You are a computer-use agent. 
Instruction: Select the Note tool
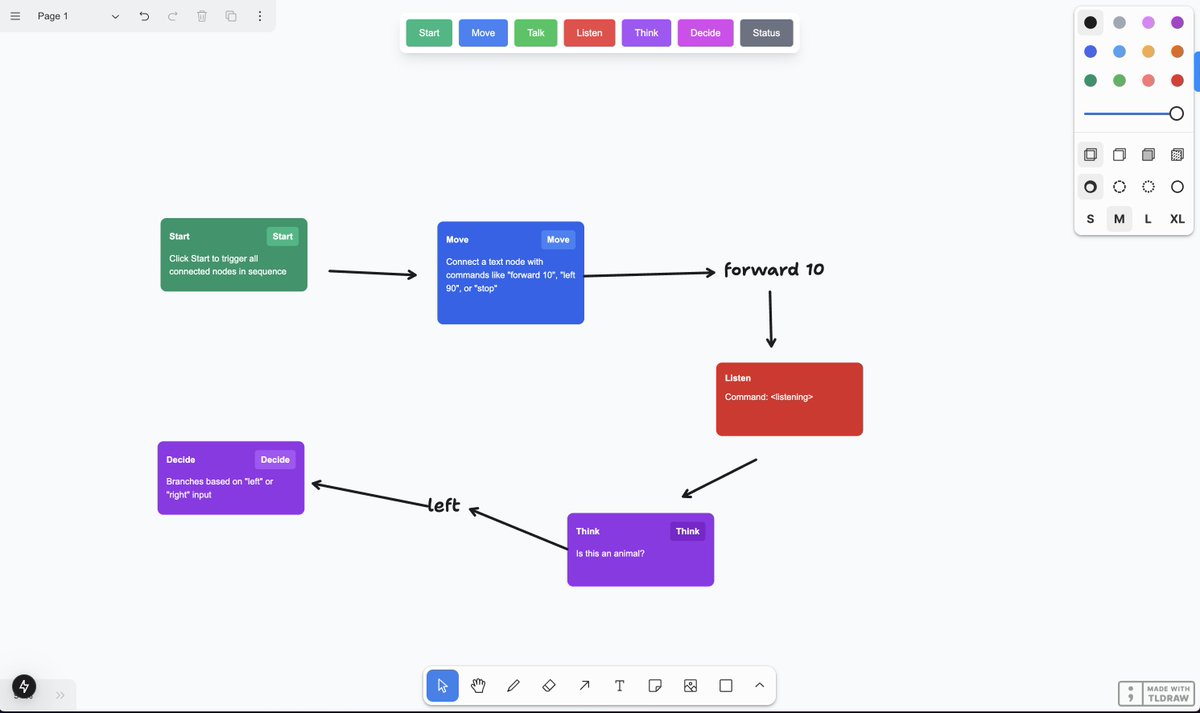(x=655, y=685)
